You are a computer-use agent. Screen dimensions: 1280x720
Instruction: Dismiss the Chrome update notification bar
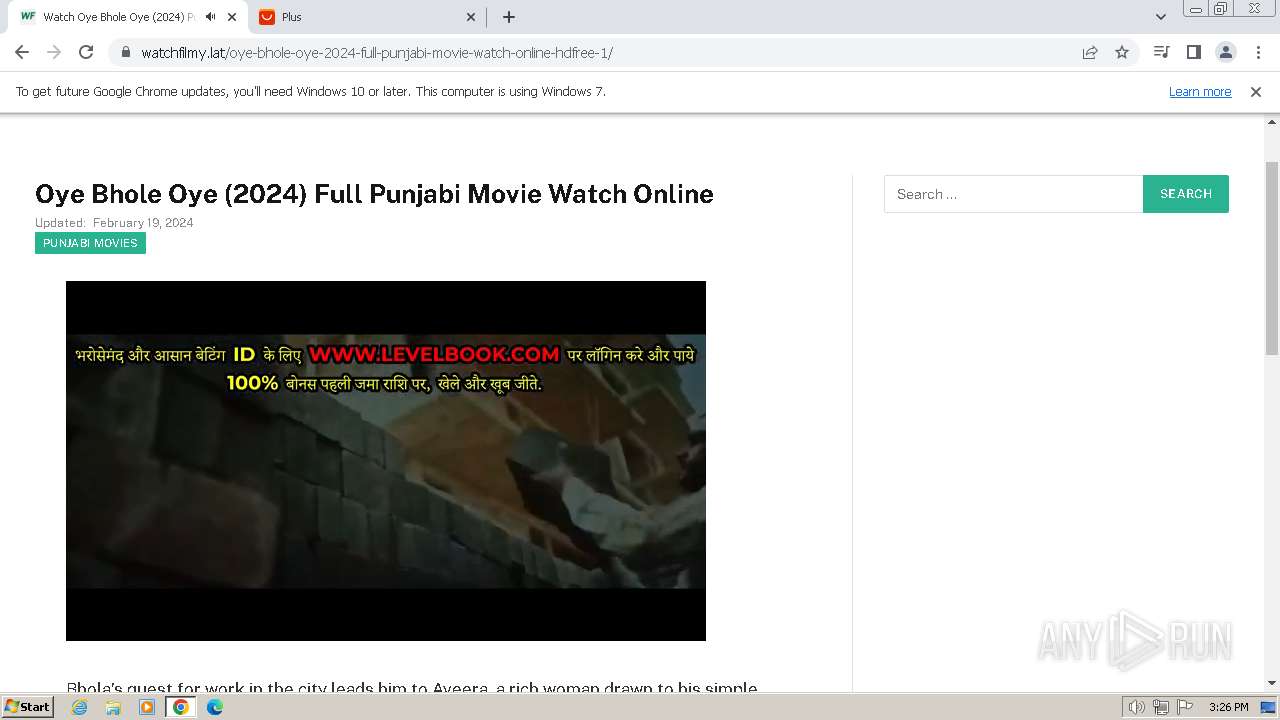pyautogui.click(x=1256, y=92)
